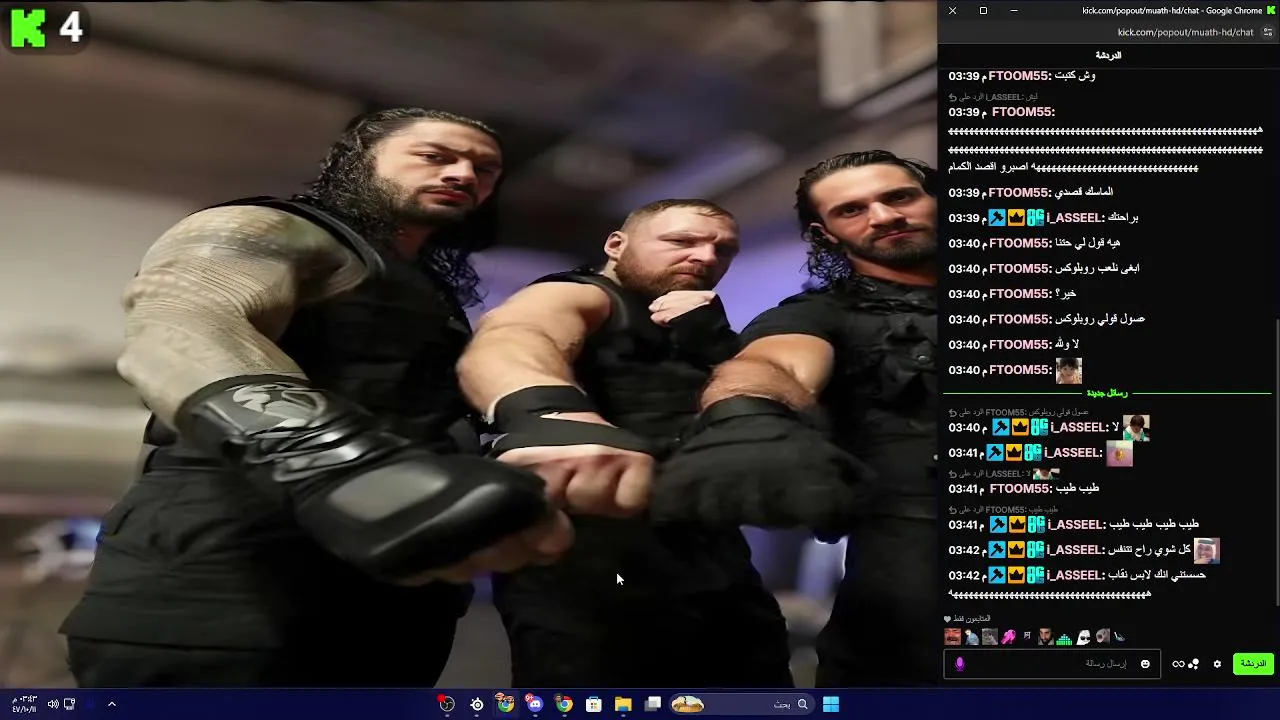This screenshot has width=1280, height=720.
Task: Click the volume speaker icon in system tray
Action: [x=53, y=704]
